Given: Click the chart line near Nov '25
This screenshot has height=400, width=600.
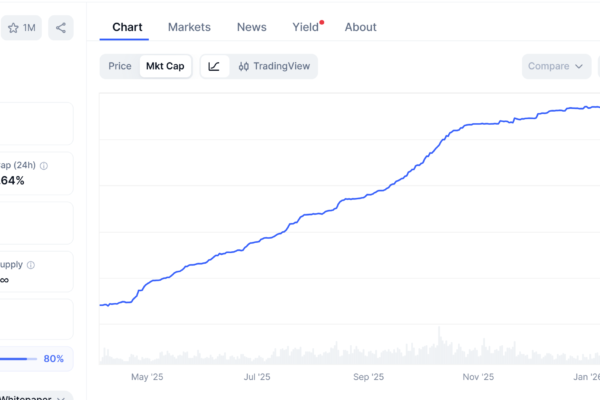Looking at the screenshot, I should (480, 124).
